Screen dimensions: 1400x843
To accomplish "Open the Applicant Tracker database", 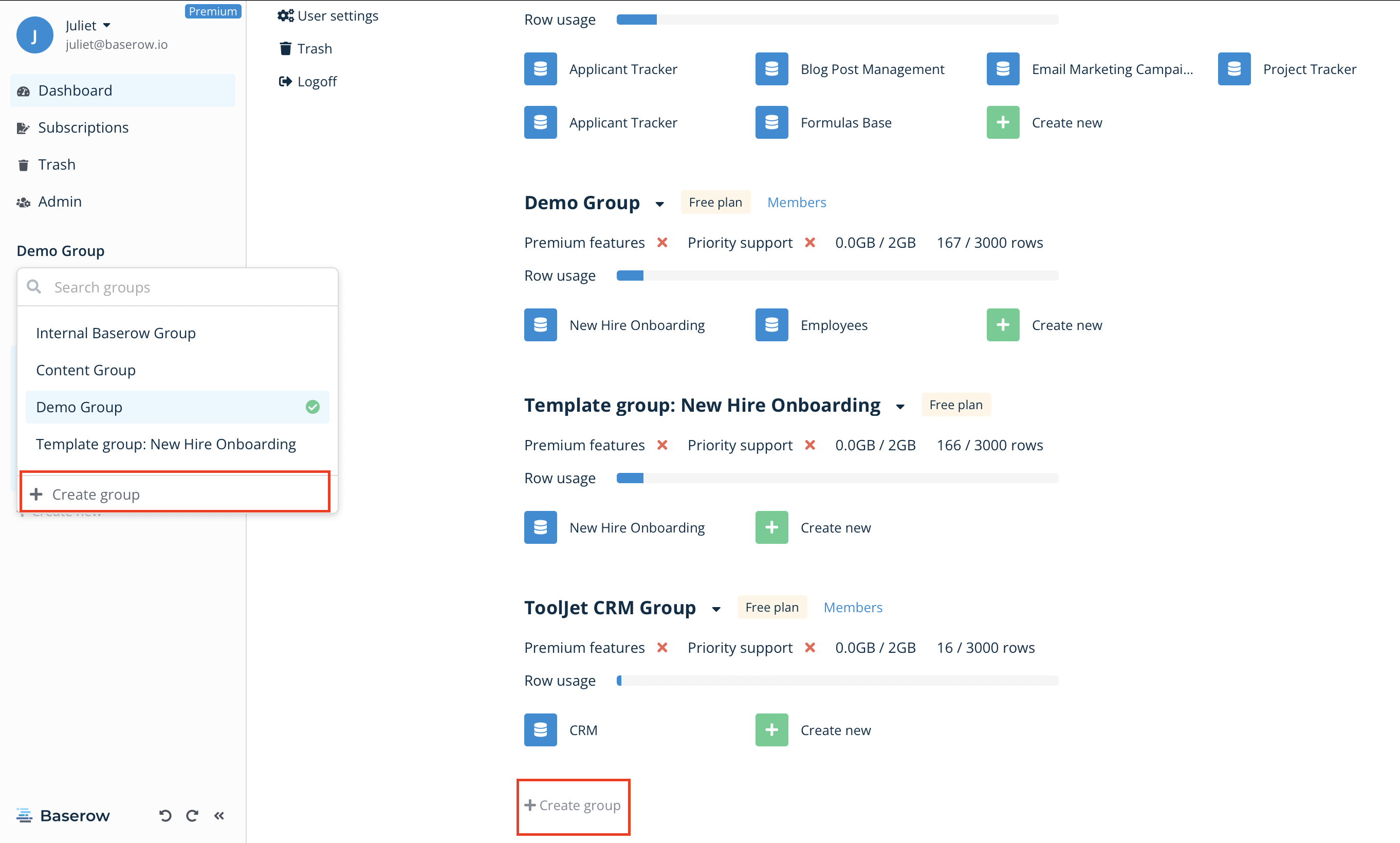I will pos(622,69).
